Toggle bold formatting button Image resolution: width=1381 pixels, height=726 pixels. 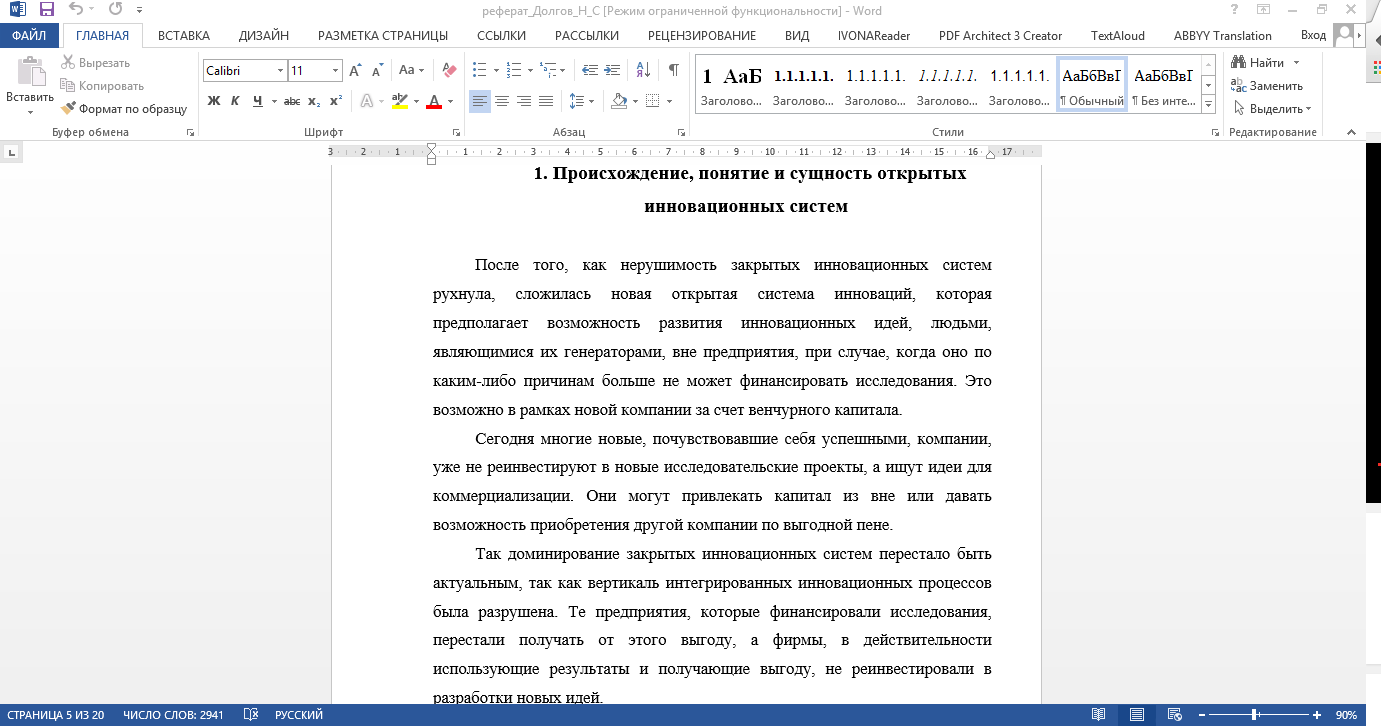[213, 101]
